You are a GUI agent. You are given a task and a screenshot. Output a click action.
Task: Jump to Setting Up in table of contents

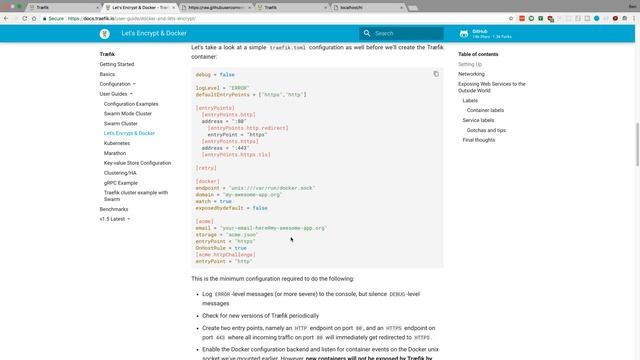(x=469, y=64)
